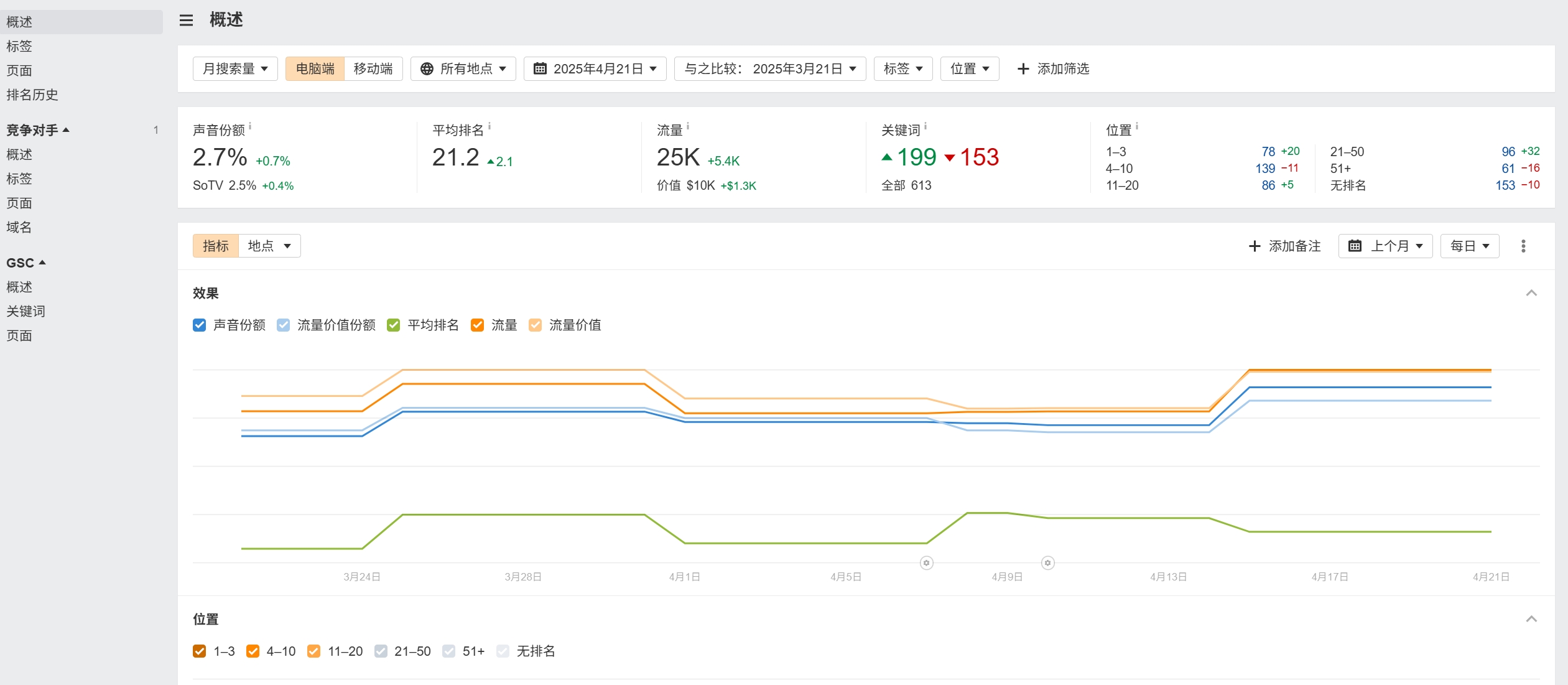Open the 所有地点 location dropdown

[x=463, y=69]
